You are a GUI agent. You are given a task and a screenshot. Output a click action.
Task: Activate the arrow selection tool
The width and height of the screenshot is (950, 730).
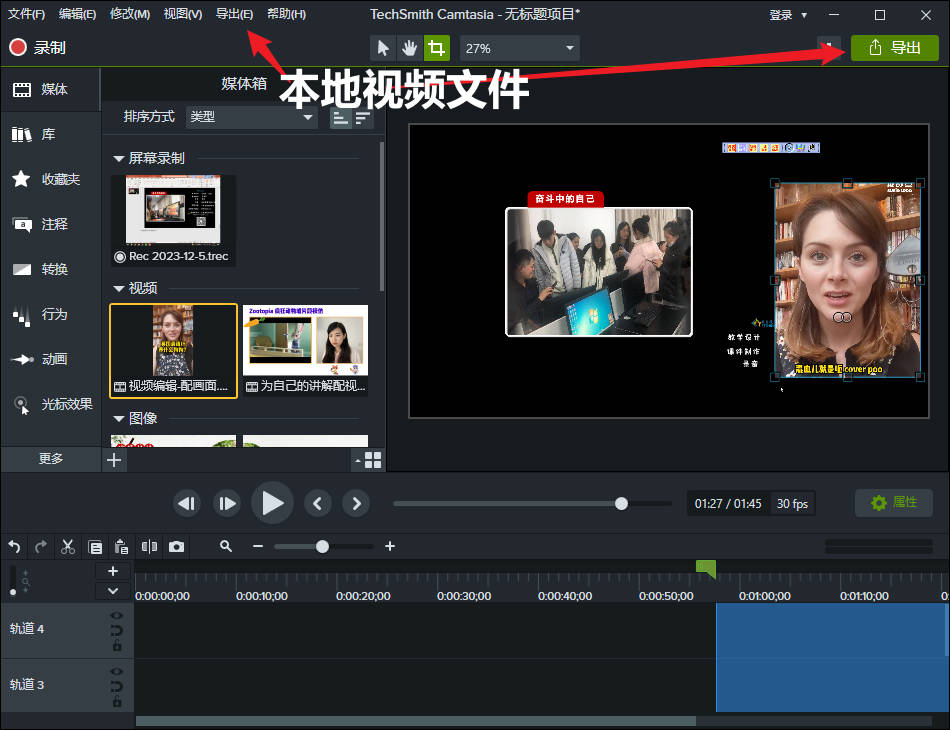[383, 47]
